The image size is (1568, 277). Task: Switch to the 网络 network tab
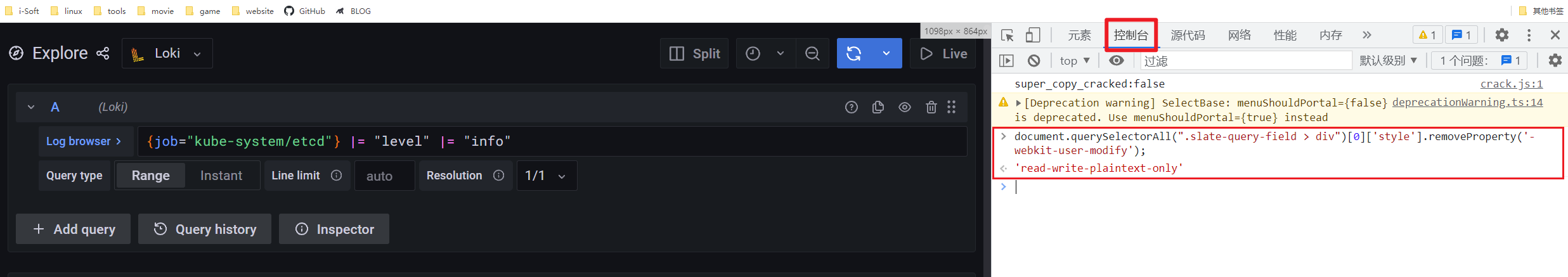pos(1239,35)
